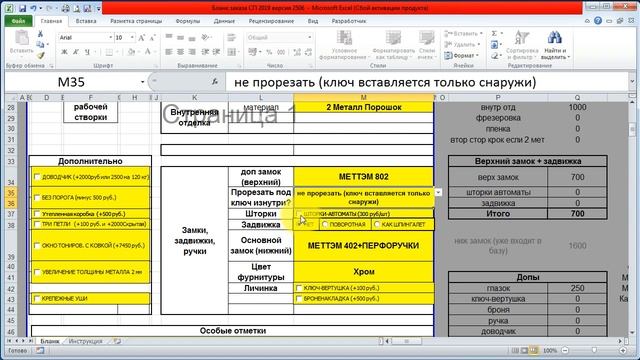This screenshot has width=640, height=360.
Task: Open Cell Styles gallery
Action: [x=427, y=45]
